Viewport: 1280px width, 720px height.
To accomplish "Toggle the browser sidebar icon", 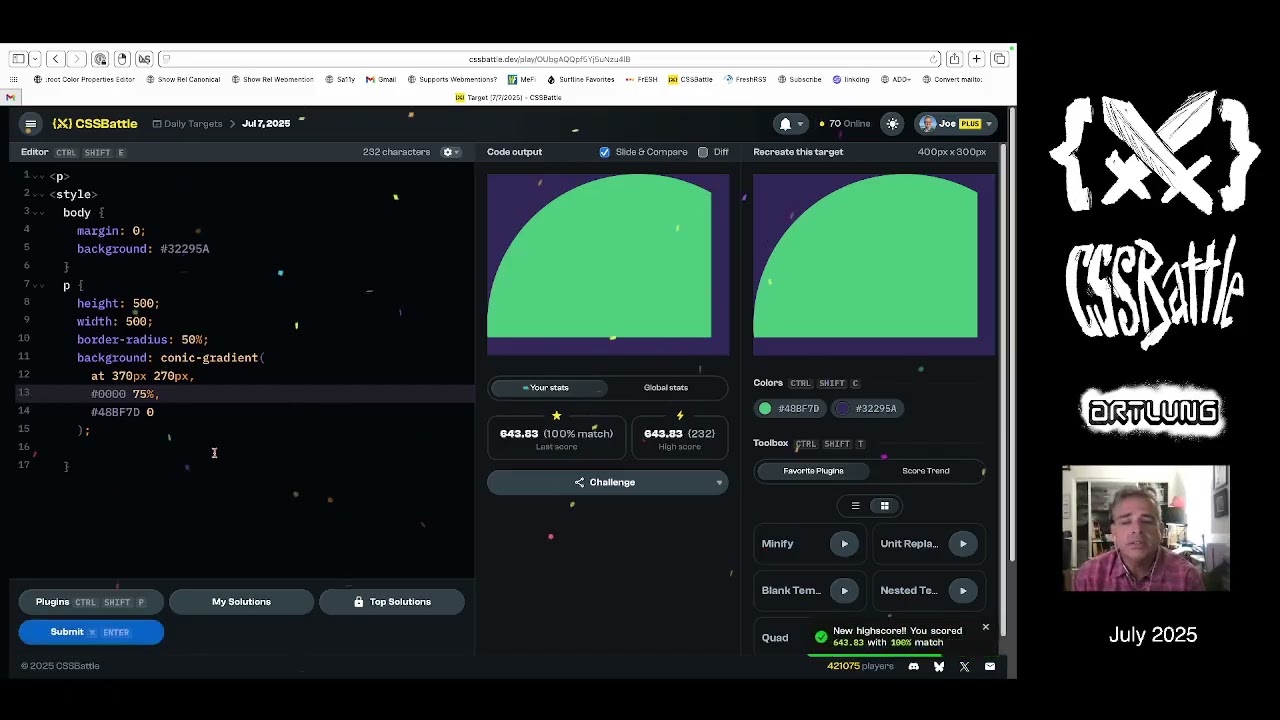I will coord(18,59).
